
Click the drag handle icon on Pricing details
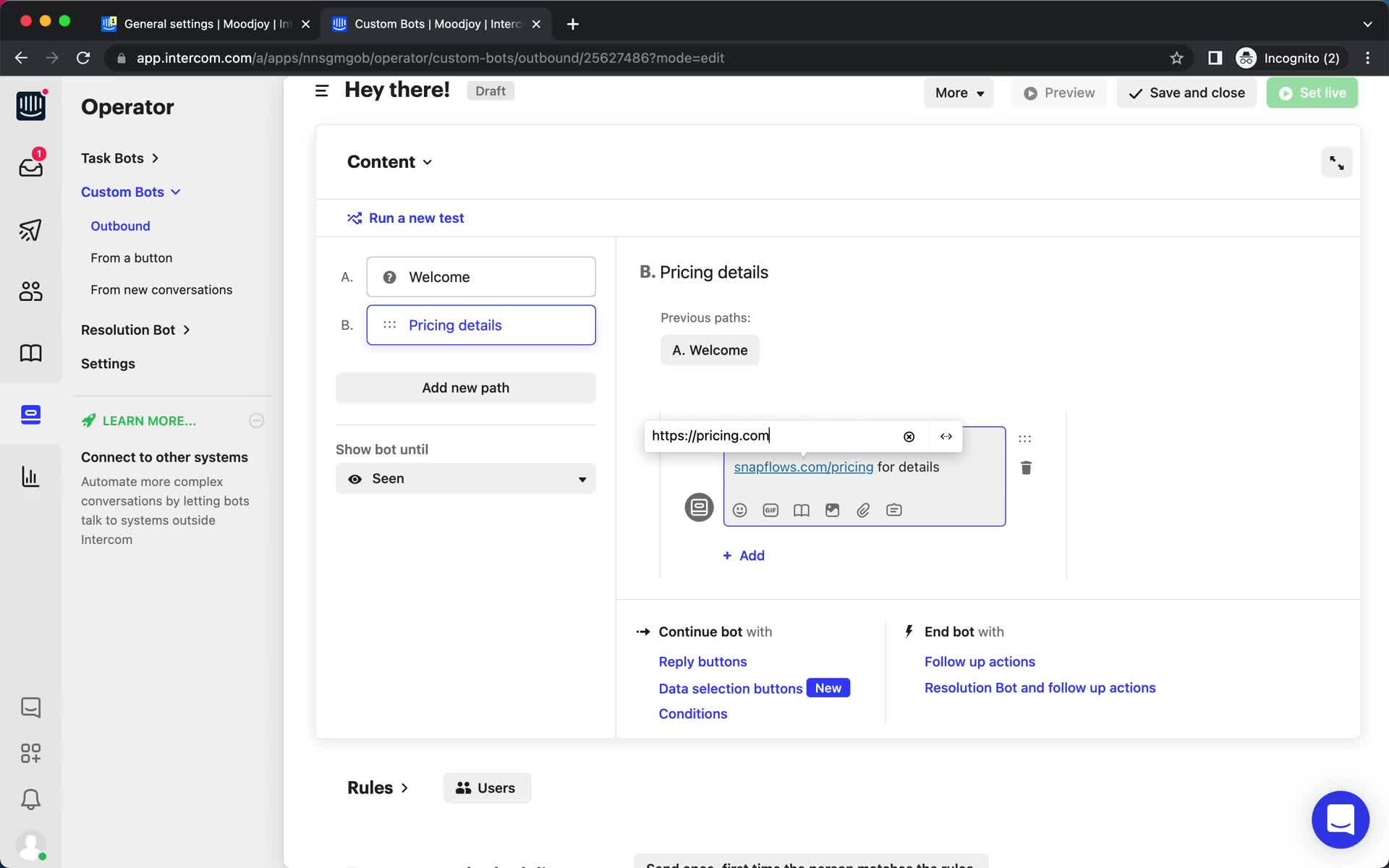click(389, 324)
